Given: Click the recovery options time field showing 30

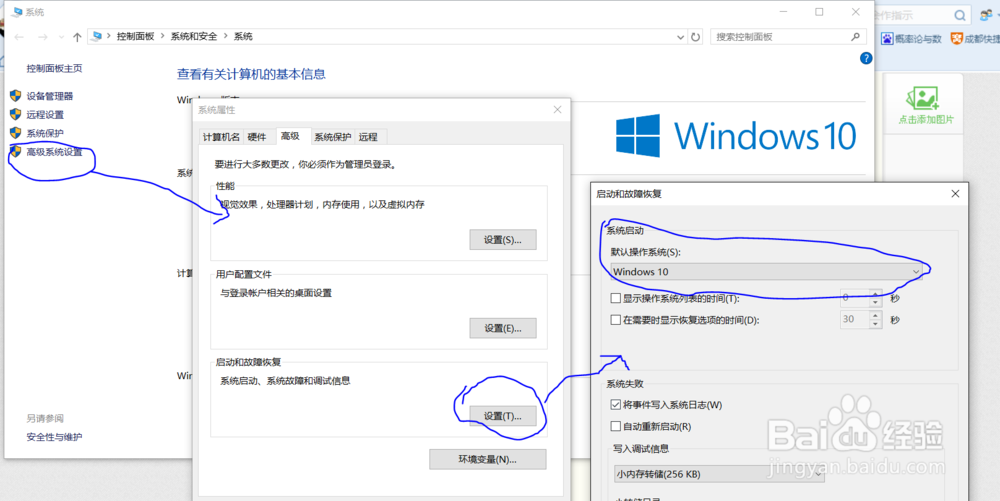Looking at the screenshot, I should (x=854, y=320).
